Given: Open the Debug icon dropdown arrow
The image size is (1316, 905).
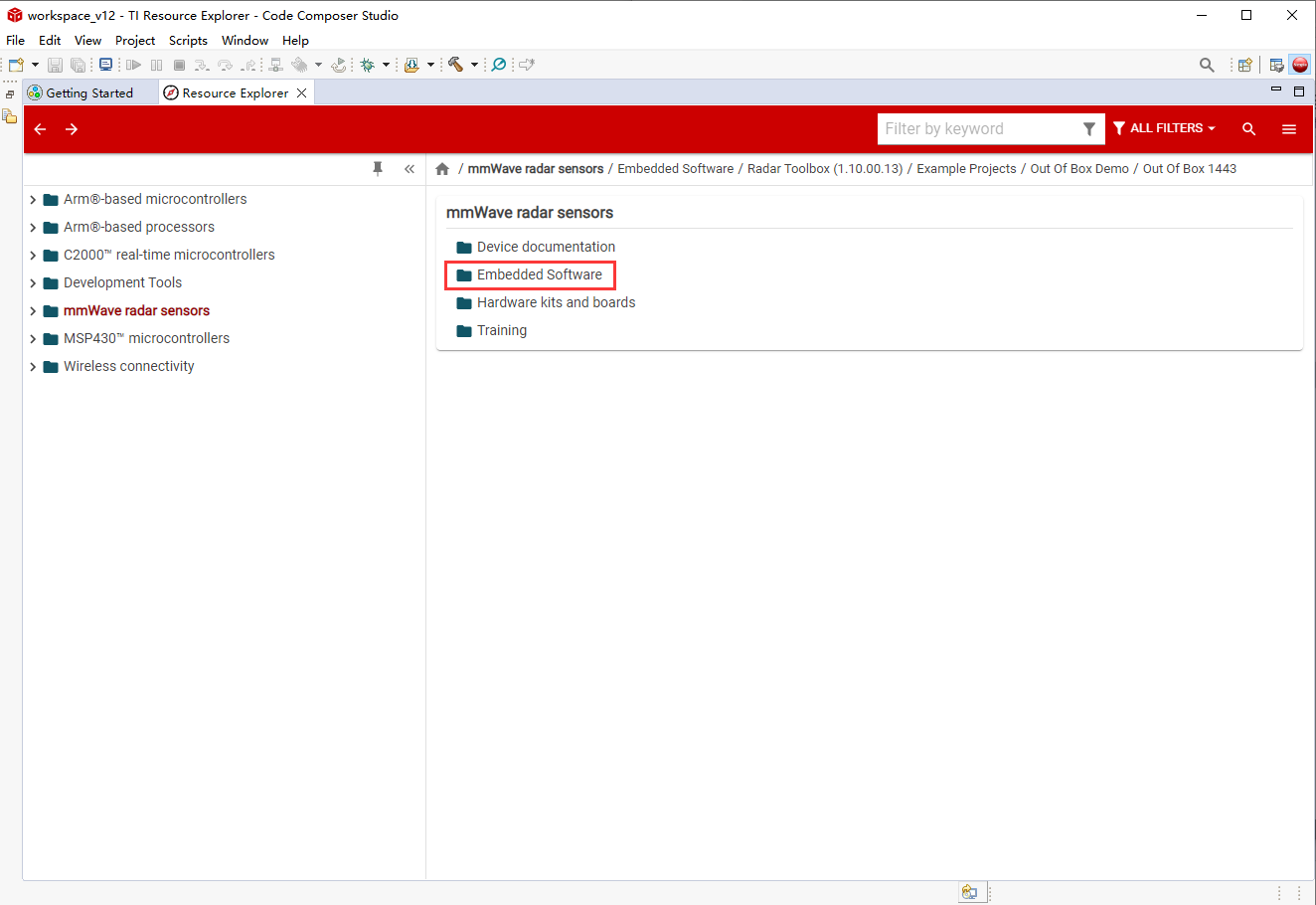Looking at the screenshot, I should click(386, 65).
